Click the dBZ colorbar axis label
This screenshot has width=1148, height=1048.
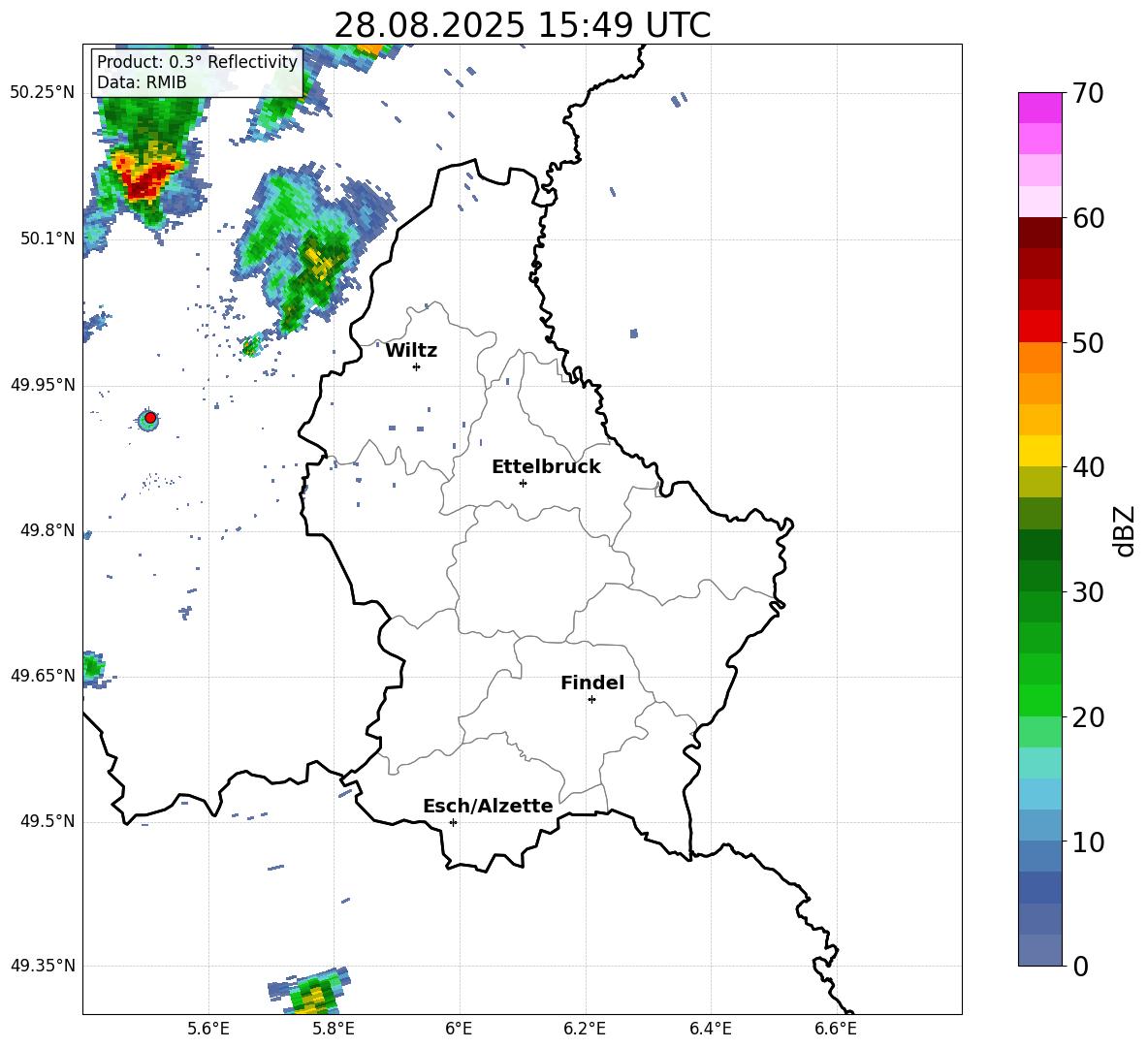pos(1126,530)
